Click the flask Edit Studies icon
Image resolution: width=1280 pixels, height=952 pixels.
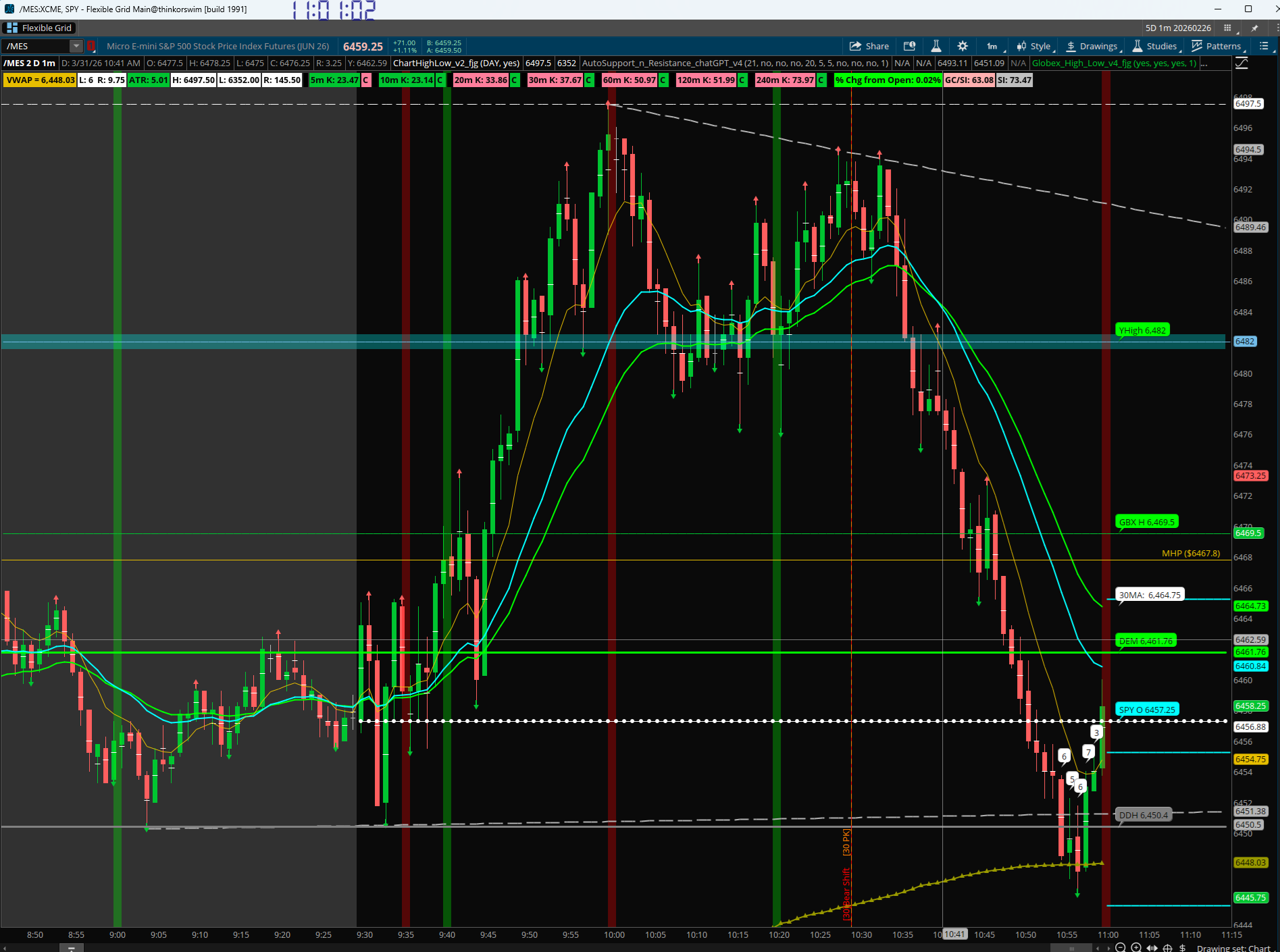coord(936,46)
